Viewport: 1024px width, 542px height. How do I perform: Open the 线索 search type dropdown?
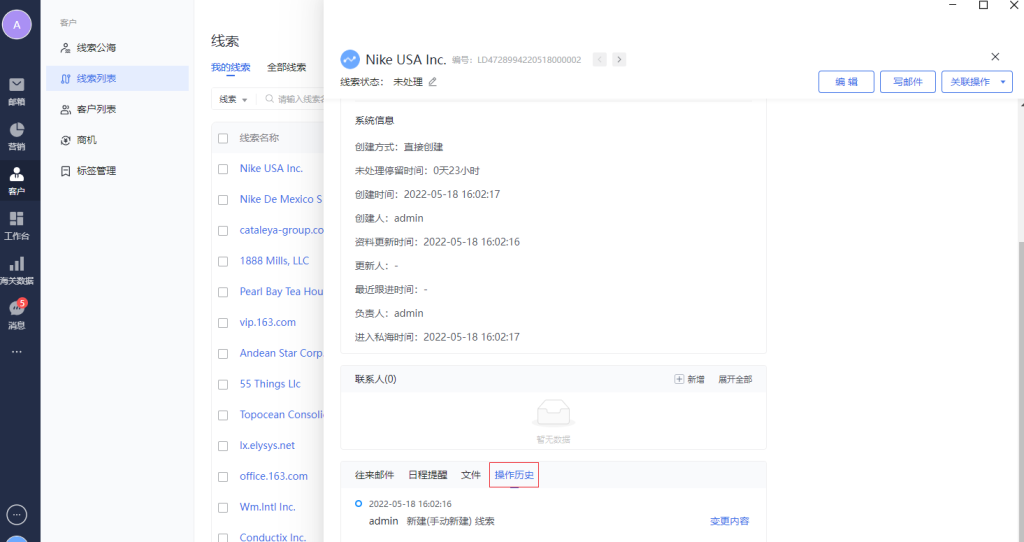pyautogui.click(x=234, y=99)
